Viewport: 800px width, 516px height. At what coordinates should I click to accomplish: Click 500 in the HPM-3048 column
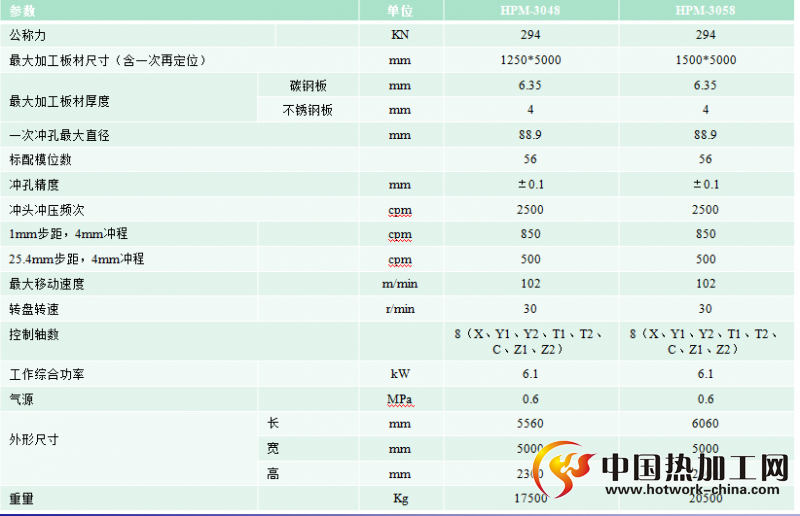click(x=530, y=259)
